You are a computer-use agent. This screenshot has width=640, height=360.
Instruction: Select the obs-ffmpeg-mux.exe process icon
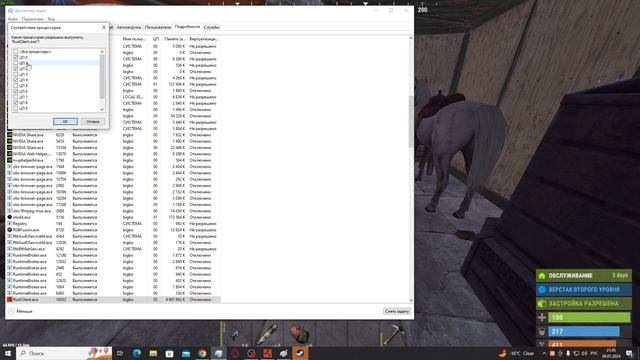(x=9, y=211)
